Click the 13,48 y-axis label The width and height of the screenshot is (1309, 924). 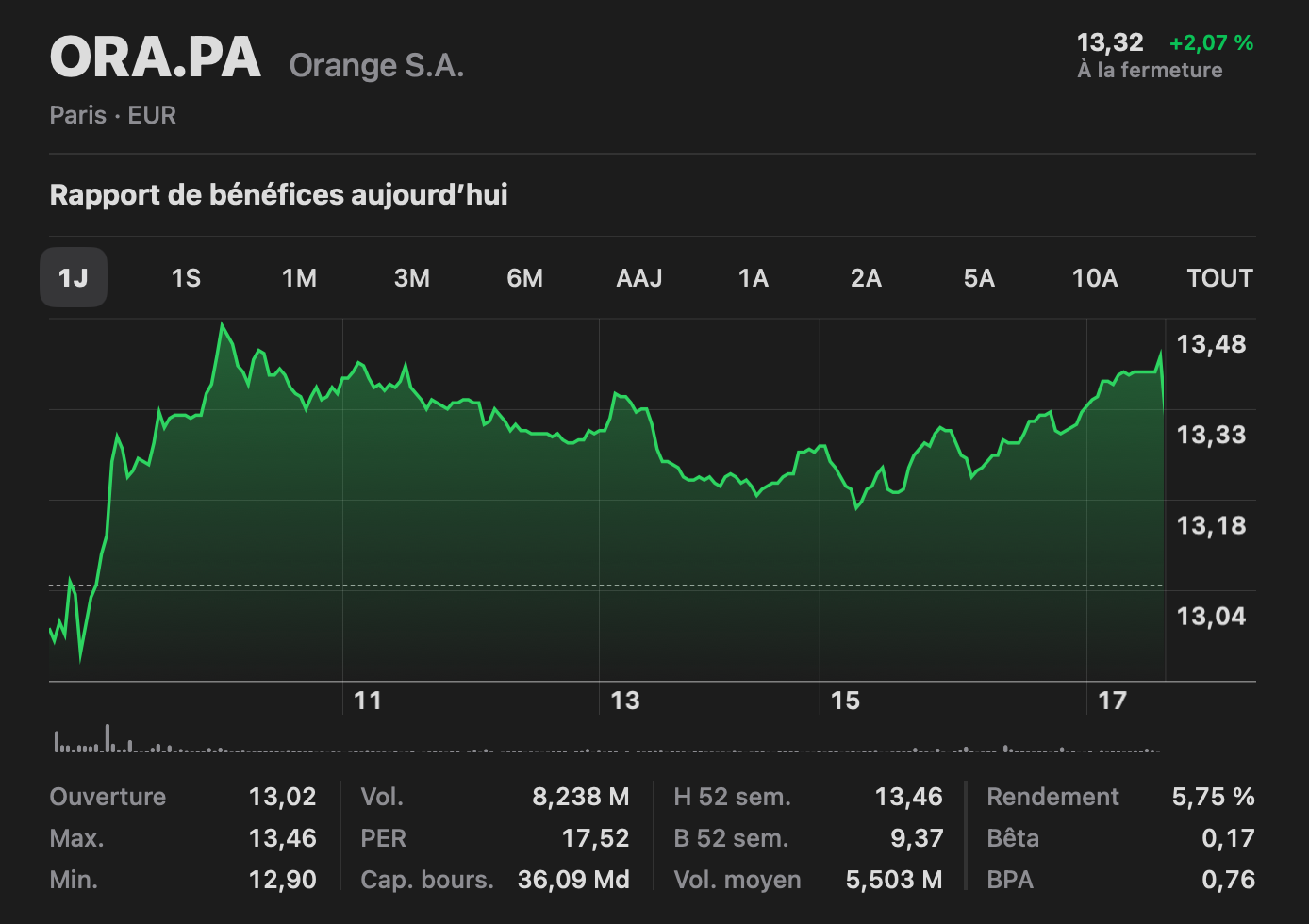click(x=1212, y=344)
